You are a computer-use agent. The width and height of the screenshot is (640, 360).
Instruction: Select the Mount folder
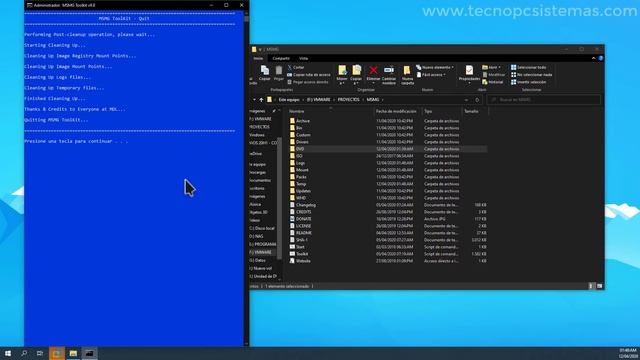tap(302, 170)
